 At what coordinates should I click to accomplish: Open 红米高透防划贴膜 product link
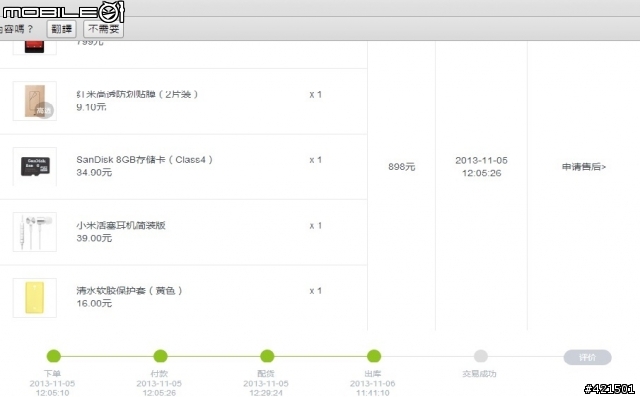click(137, 94)
